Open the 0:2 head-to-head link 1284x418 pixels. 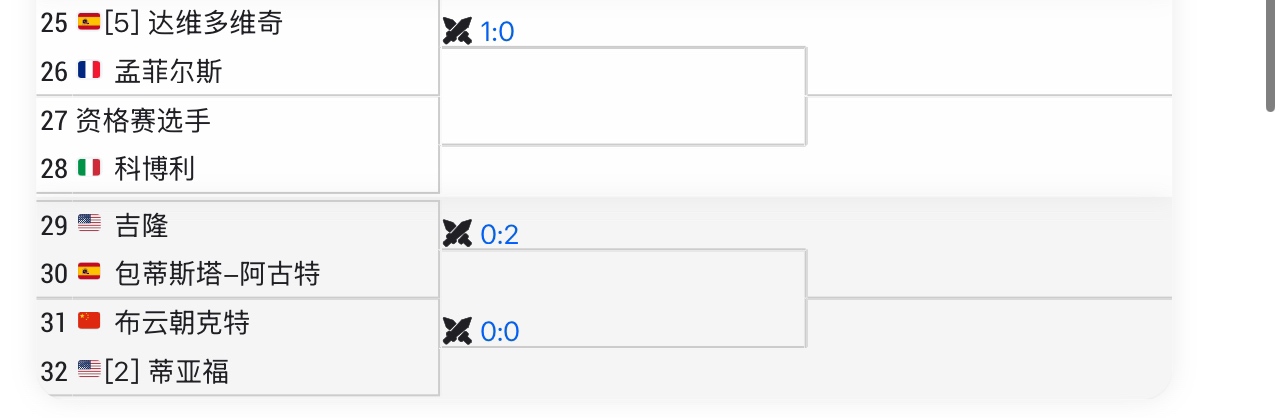500,234
